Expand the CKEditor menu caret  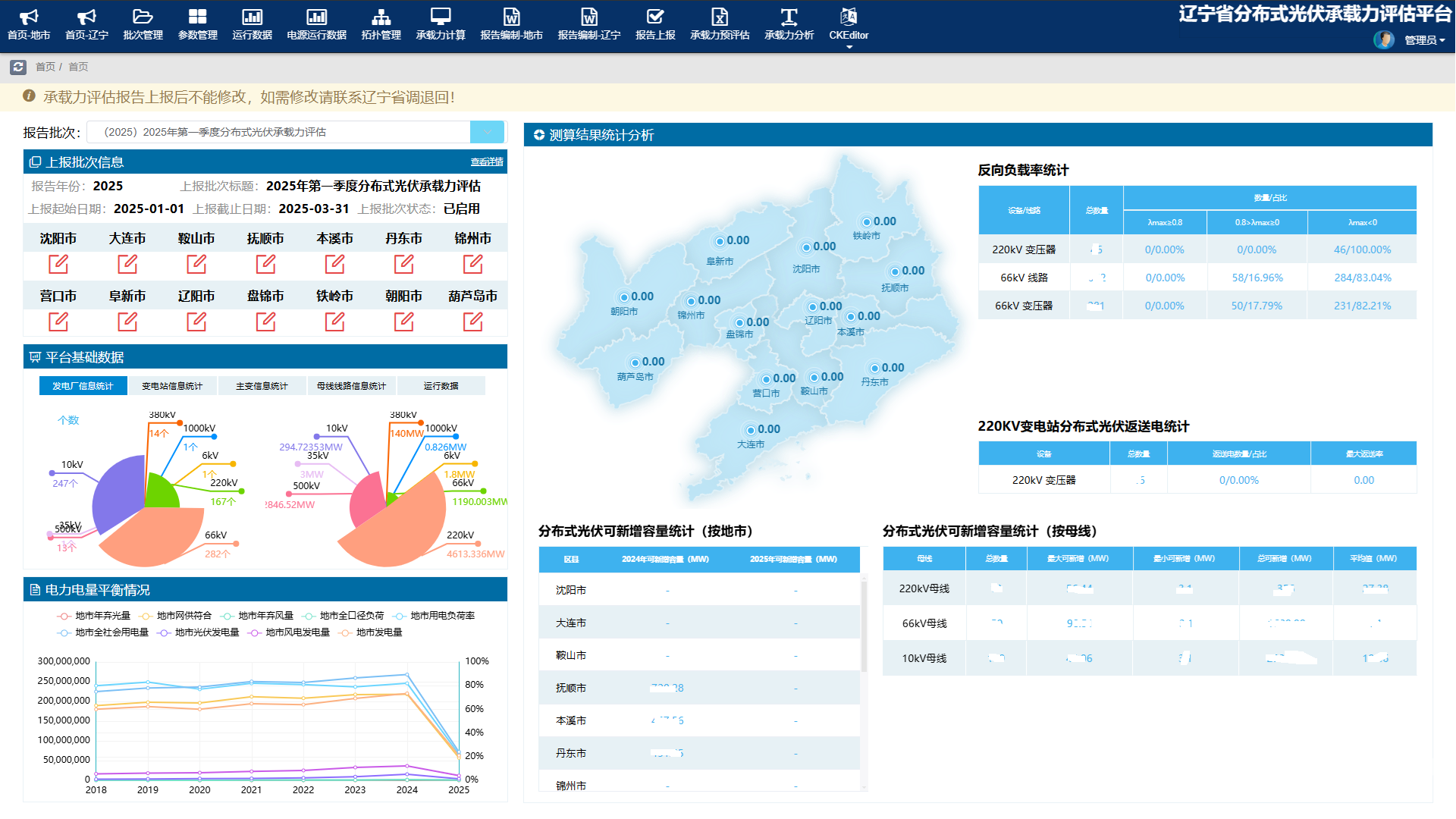click(x=849, y=47)
